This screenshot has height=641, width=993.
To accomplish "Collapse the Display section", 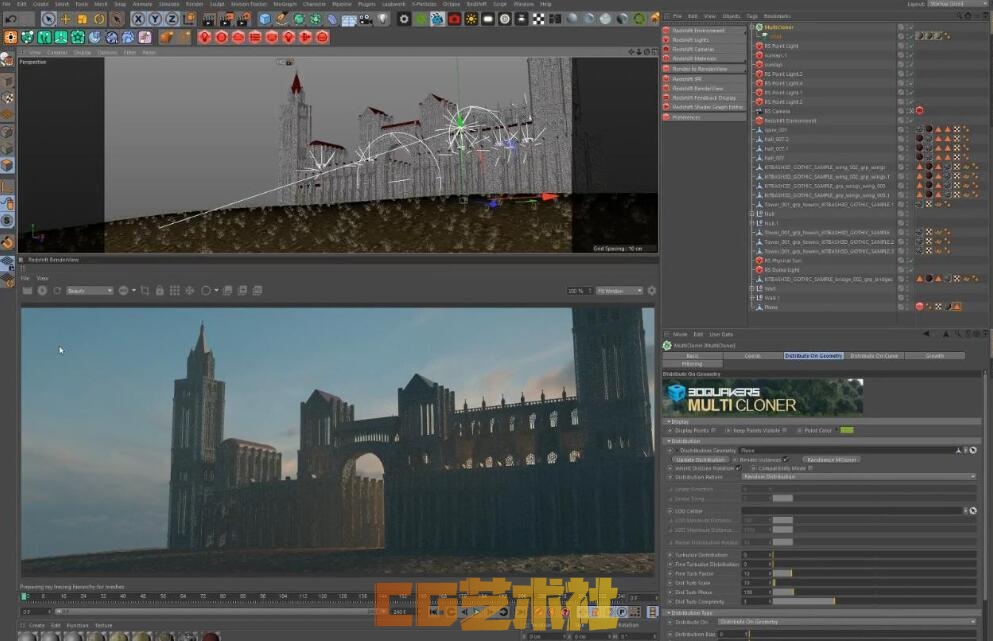I will click(x=667, y=422).
